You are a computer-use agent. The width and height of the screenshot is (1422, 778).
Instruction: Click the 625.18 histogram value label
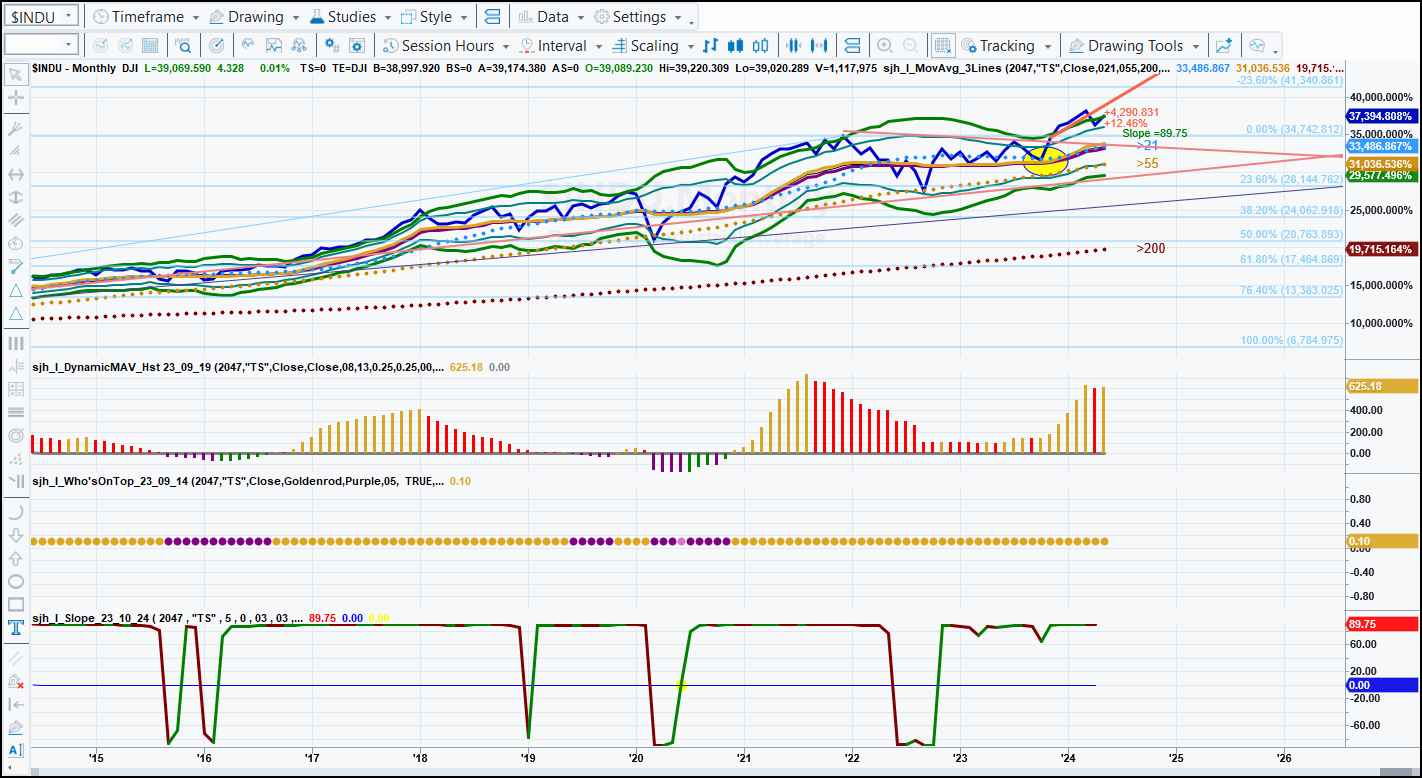pos(1381,386)
